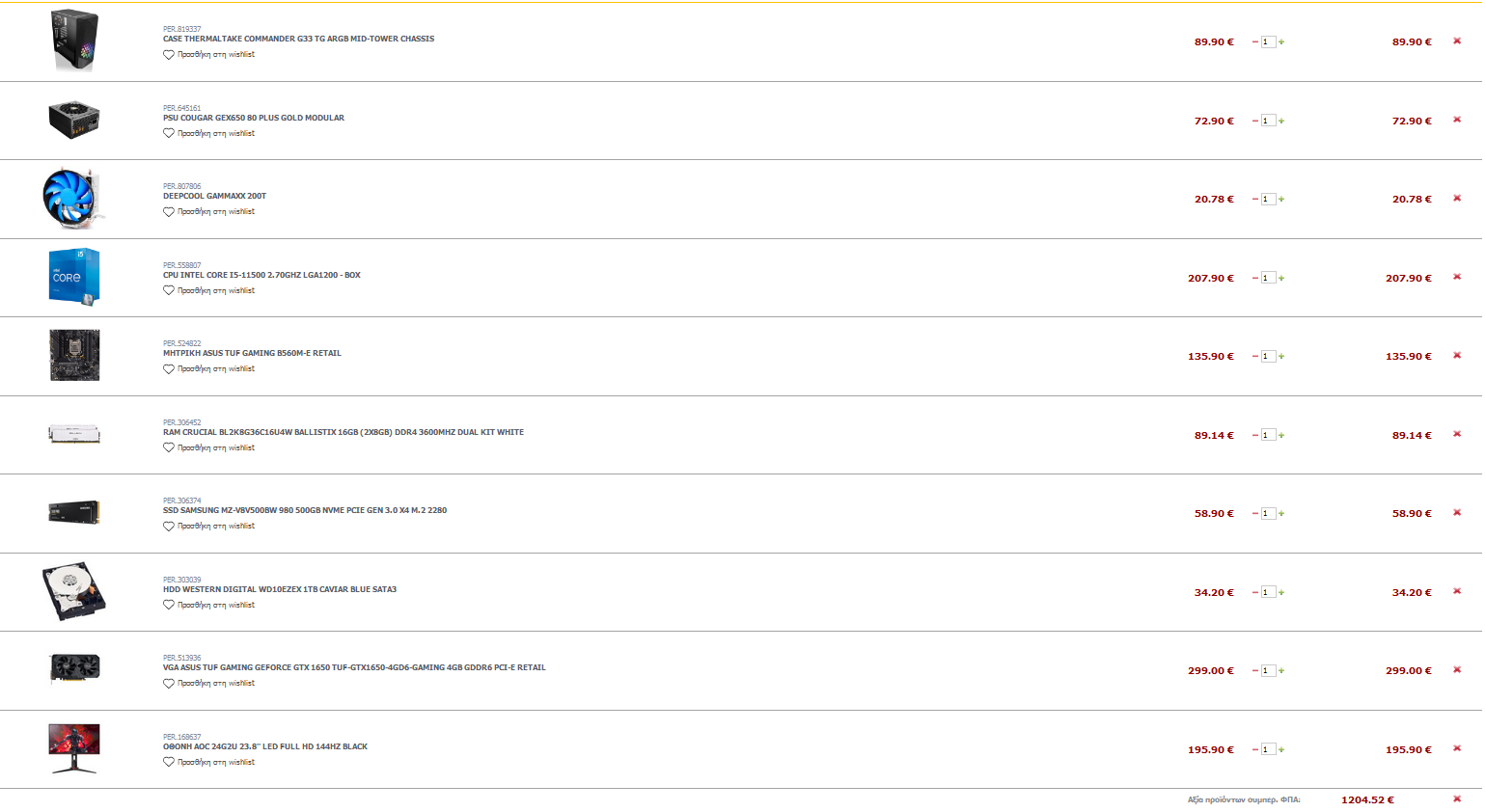Open Asus GTX 1650 graphics card image
Image resolution: width=1486 pixels, height=812 pixels.
point(74,668)
